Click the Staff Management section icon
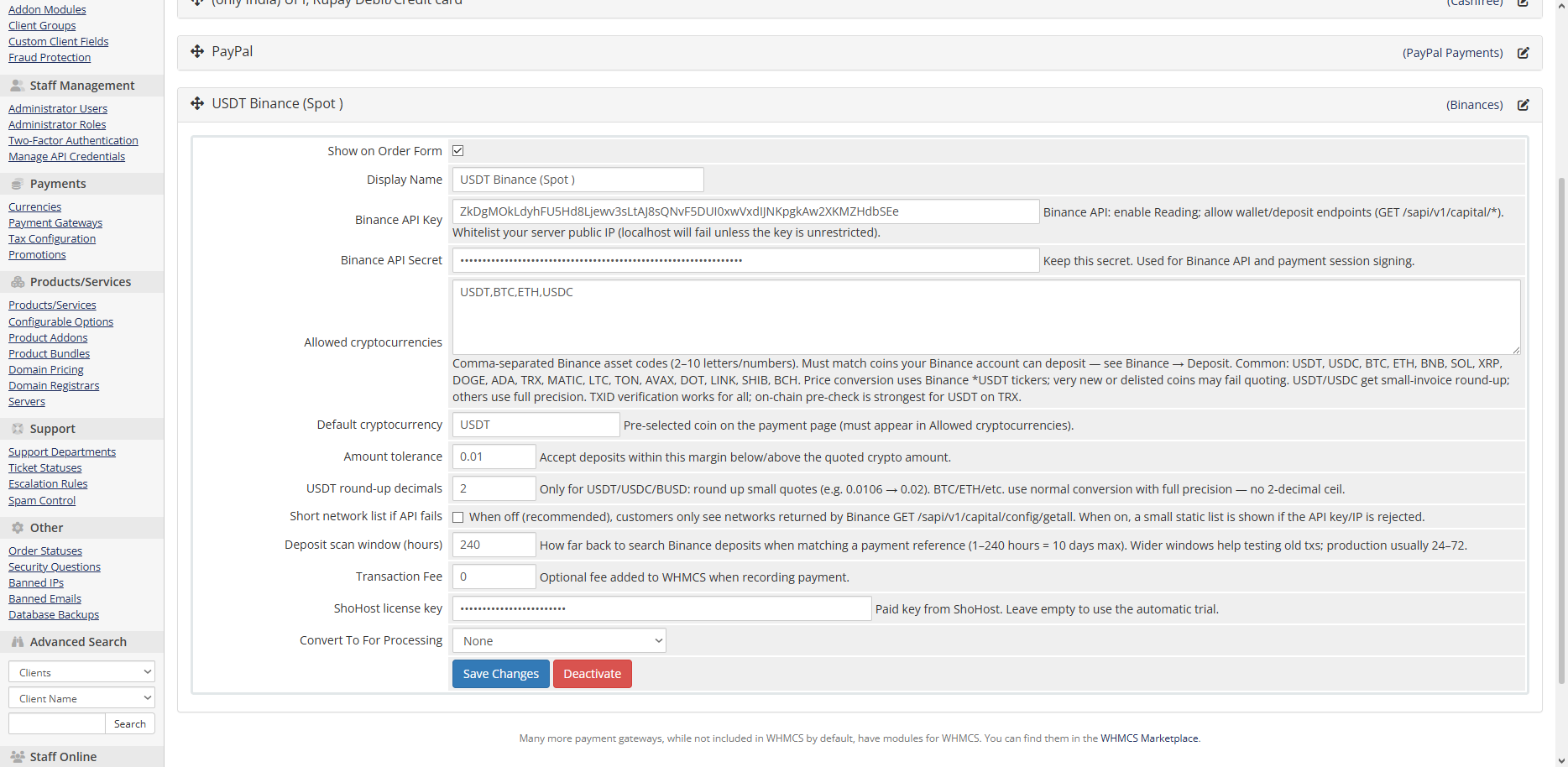Image resolution: width=1568 pixels, height=767 pixels. [x=17, y=86]
